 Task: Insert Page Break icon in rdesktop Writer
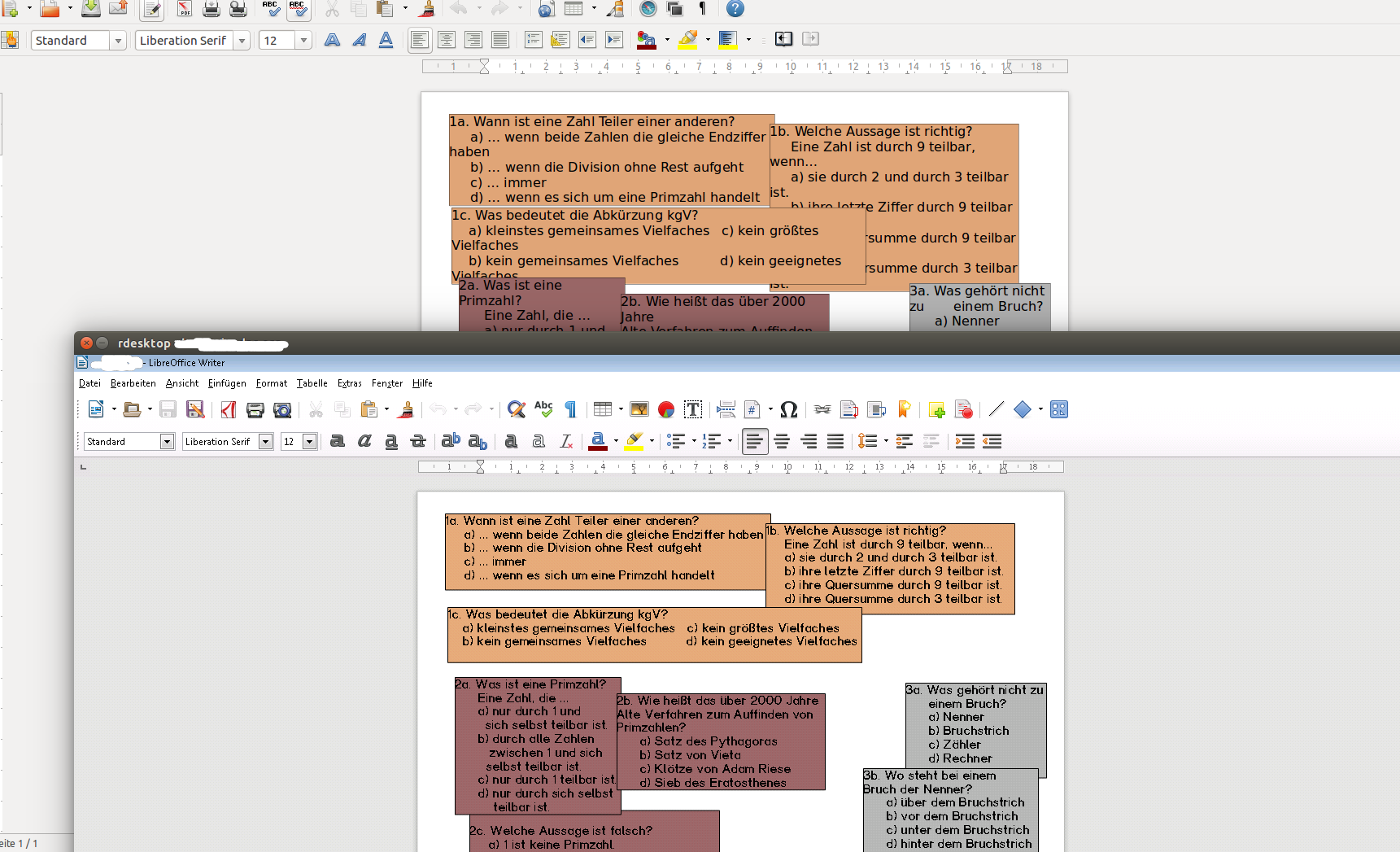click(726, 409)
